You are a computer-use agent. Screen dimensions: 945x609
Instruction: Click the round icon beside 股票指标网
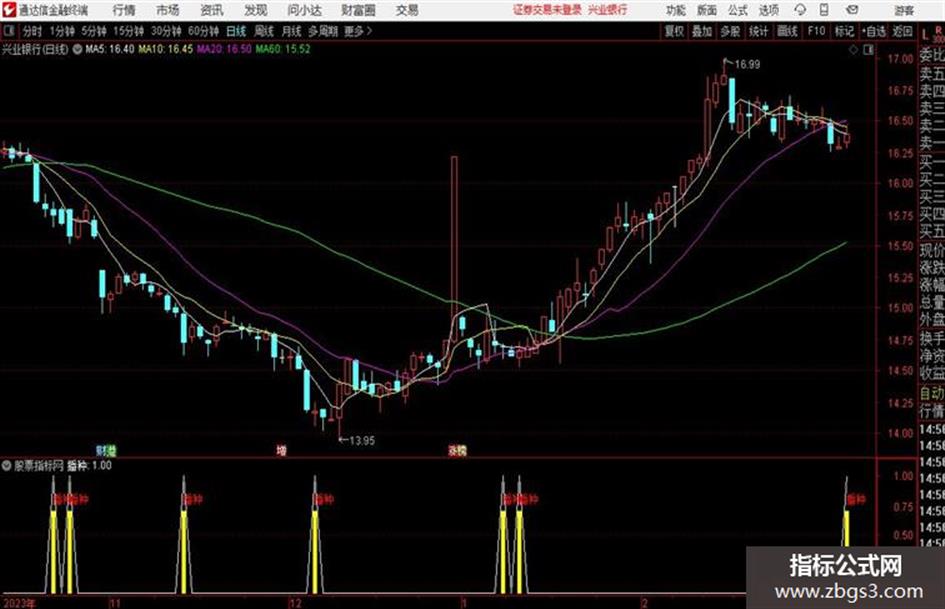coord(7,465)
